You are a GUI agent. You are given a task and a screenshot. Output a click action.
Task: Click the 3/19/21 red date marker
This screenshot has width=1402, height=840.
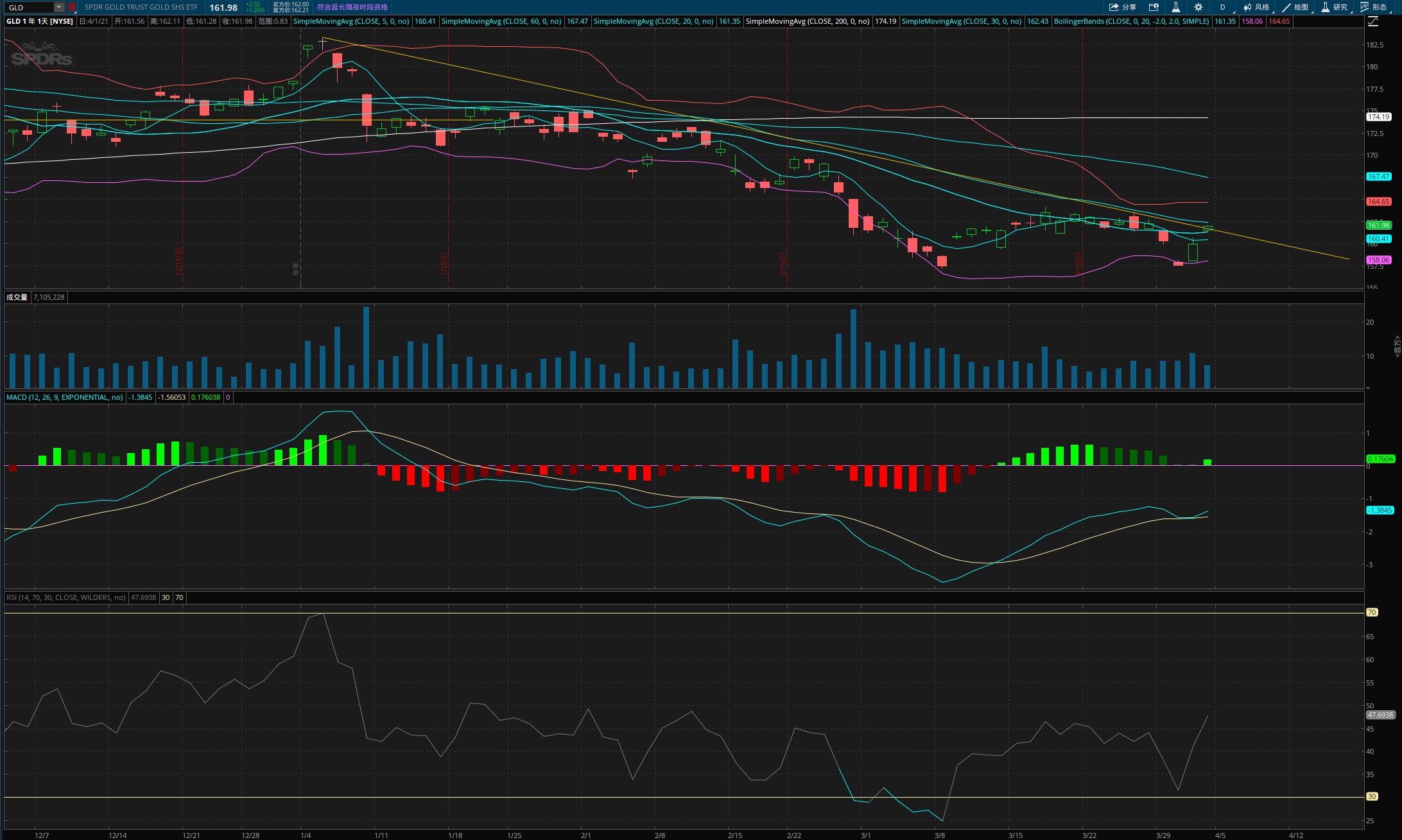pos(1079,263)
